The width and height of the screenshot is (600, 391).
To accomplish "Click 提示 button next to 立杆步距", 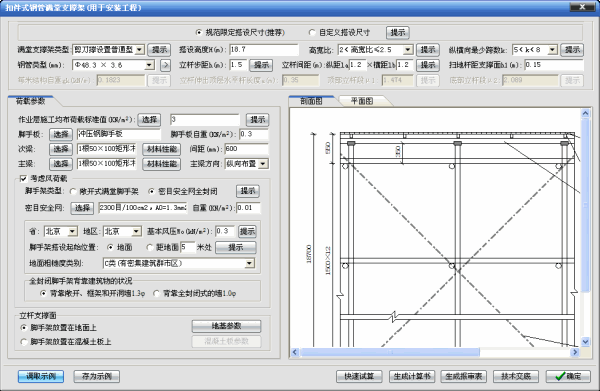I will click(261, 65).
